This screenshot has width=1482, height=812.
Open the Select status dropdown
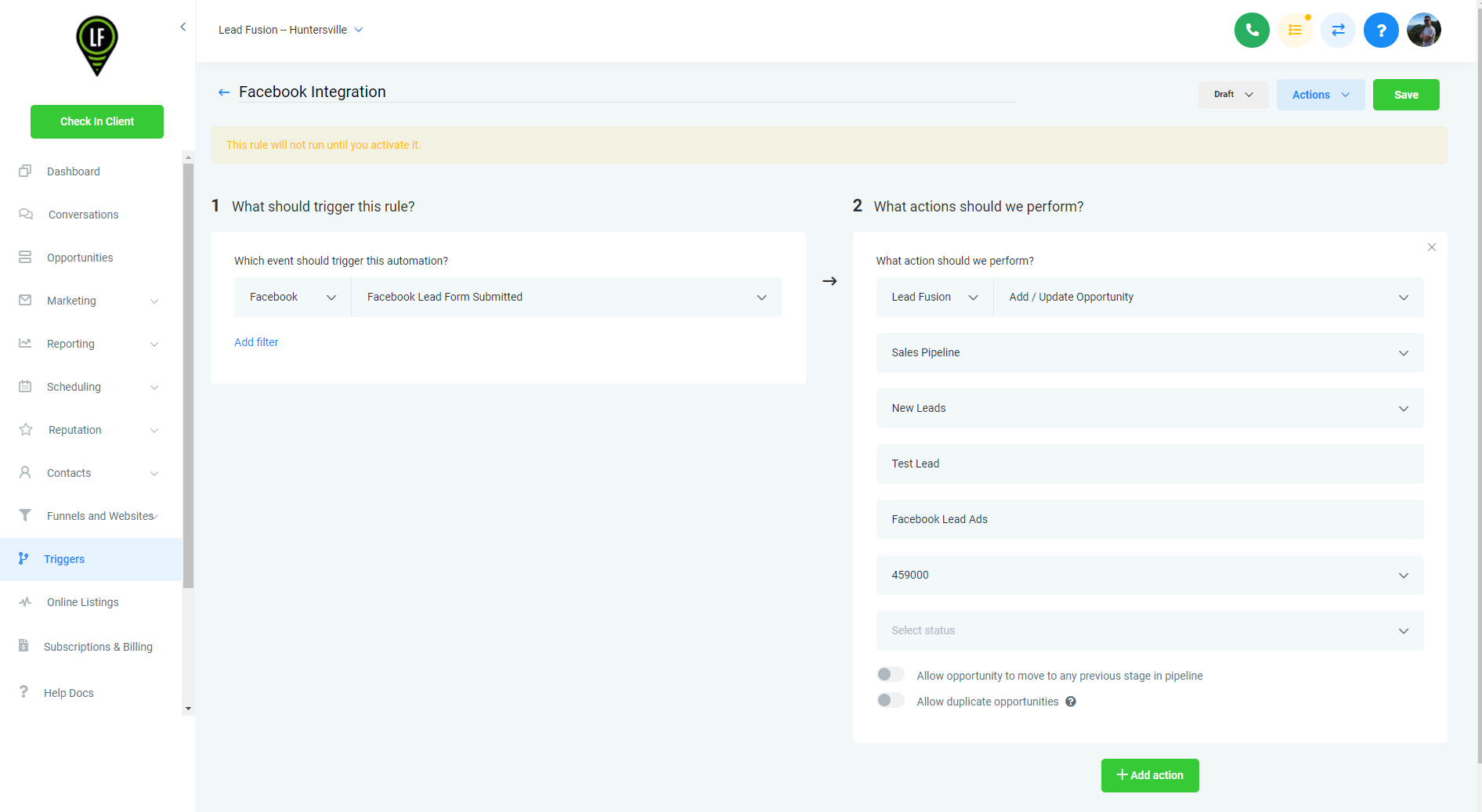pos(1150,630)
